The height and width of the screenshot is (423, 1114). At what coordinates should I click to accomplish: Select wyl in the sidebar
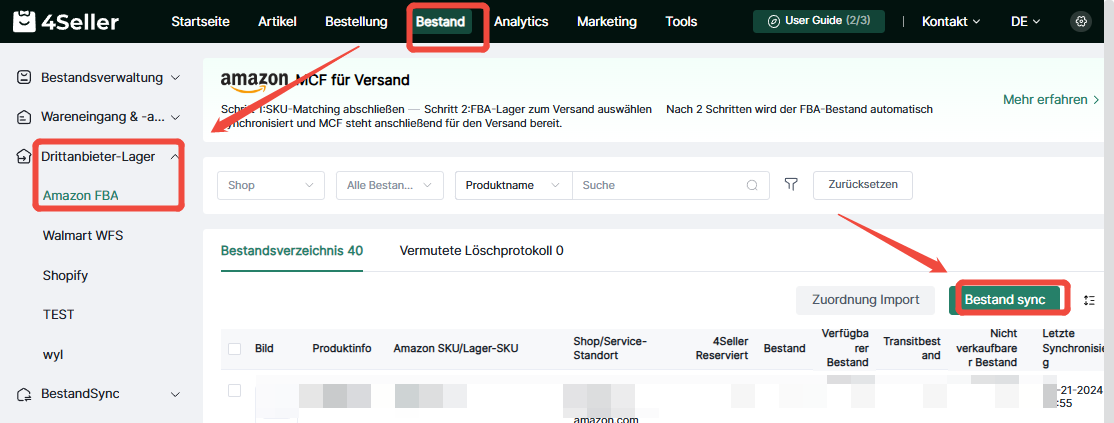point(54,354)
